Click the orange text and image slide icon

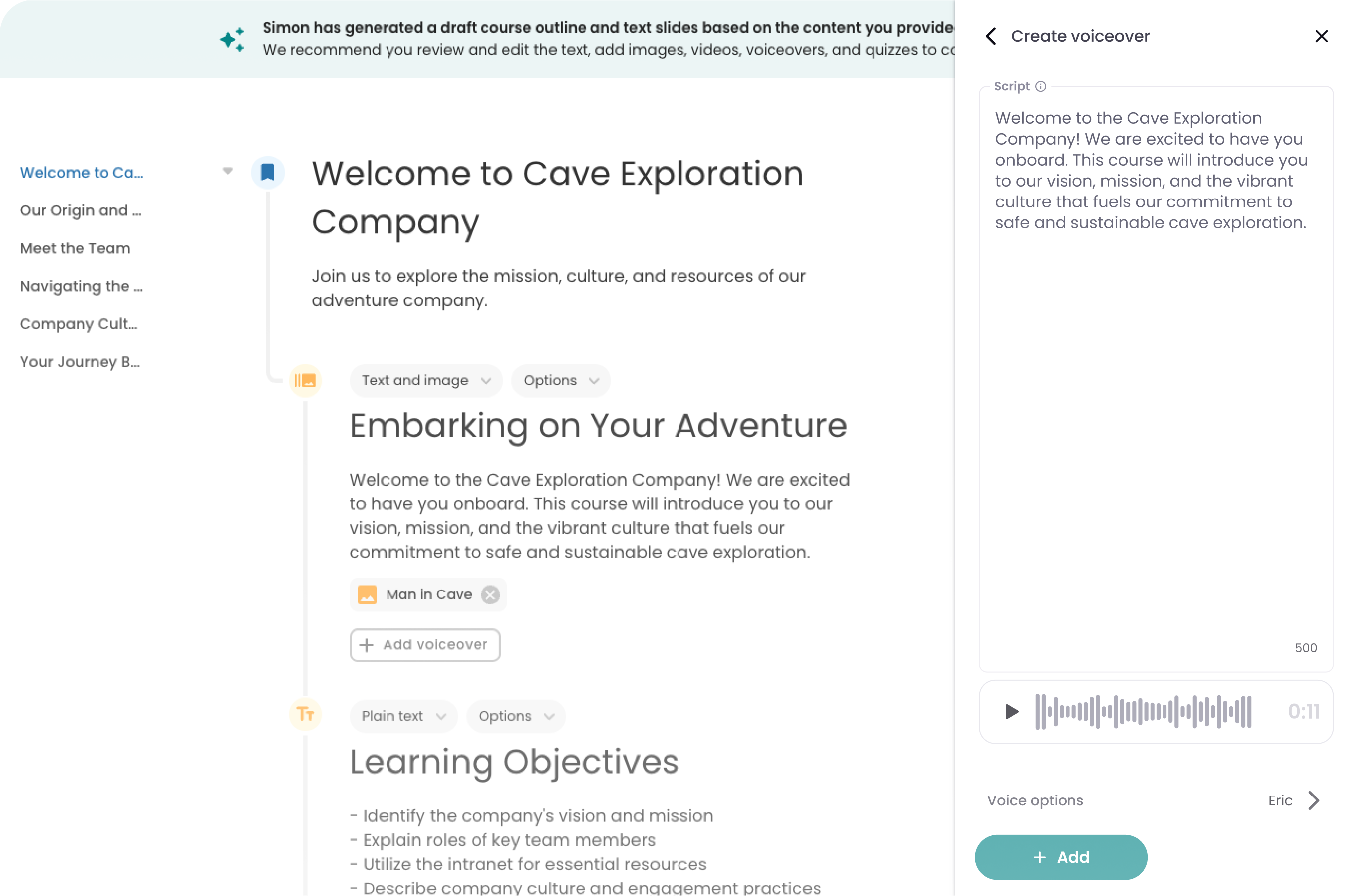click(x=305, y=380)
